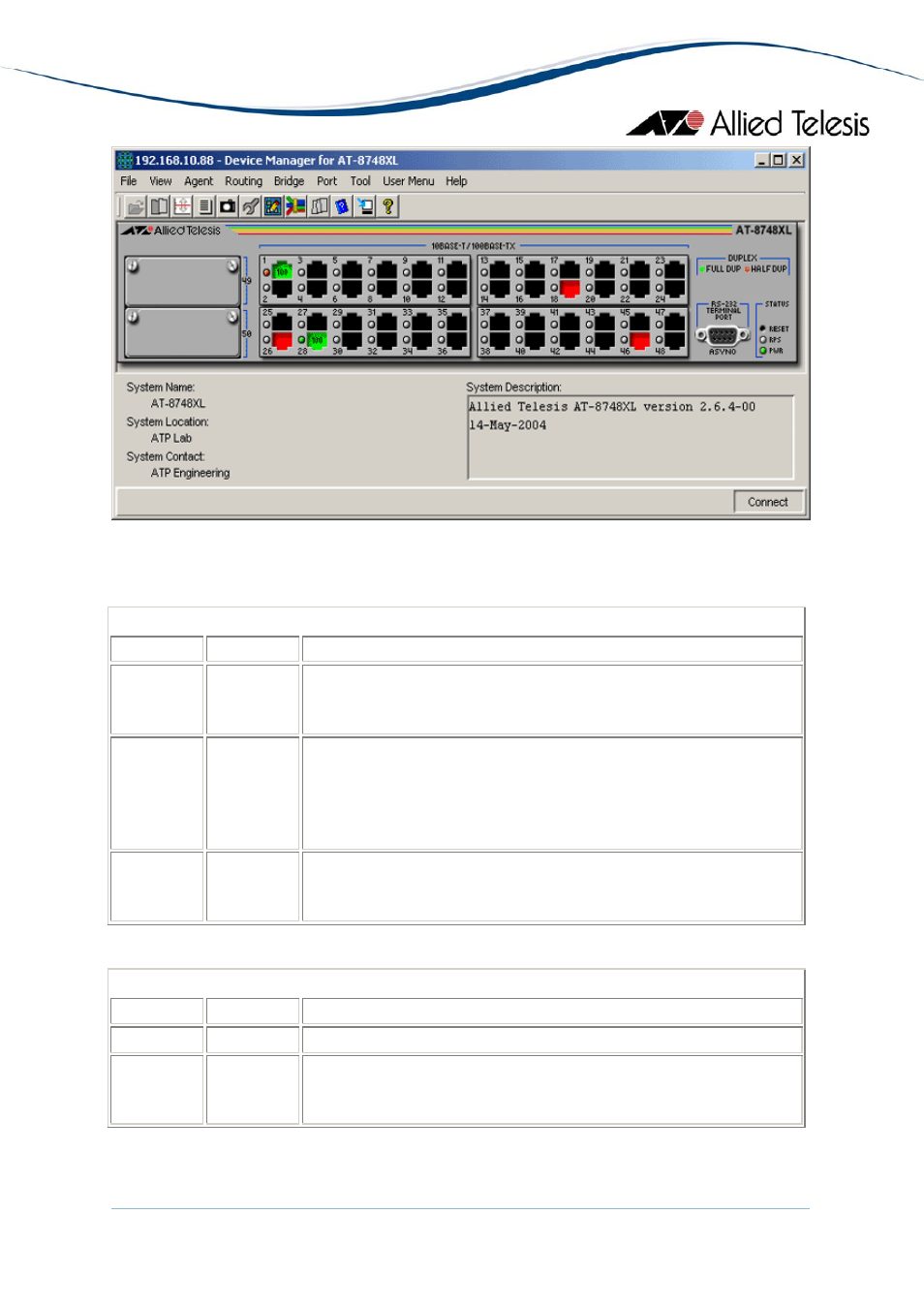Maximize the Device Manager window

pyautogui.click(x=779, y=160)
